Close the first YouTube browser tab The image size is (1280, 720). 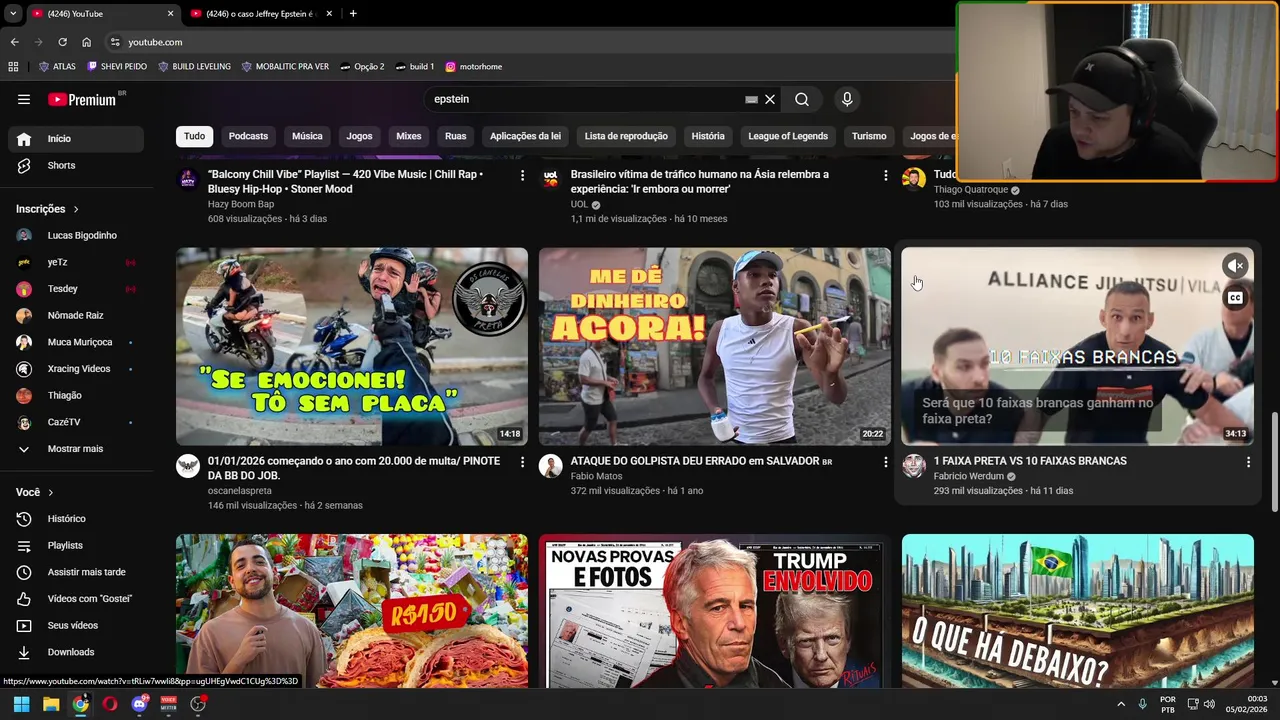170,13
